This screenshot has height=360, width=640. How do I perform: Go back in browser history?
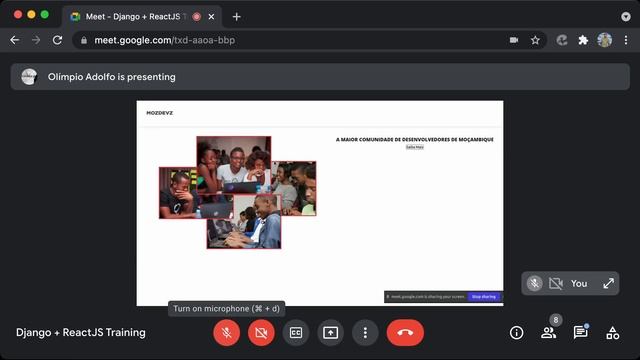click(15, 40)
